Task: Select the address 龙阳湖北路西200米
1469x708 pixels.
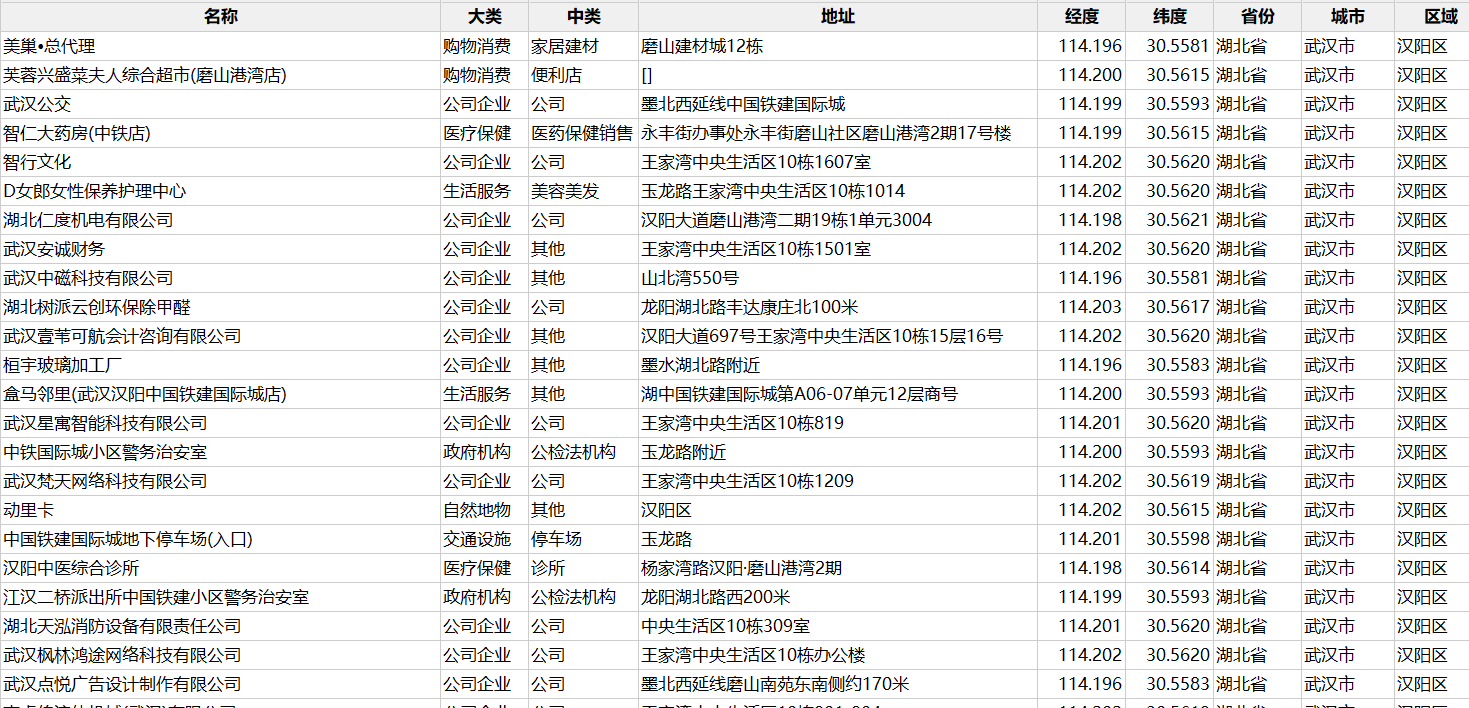Action: click(838, 597)
